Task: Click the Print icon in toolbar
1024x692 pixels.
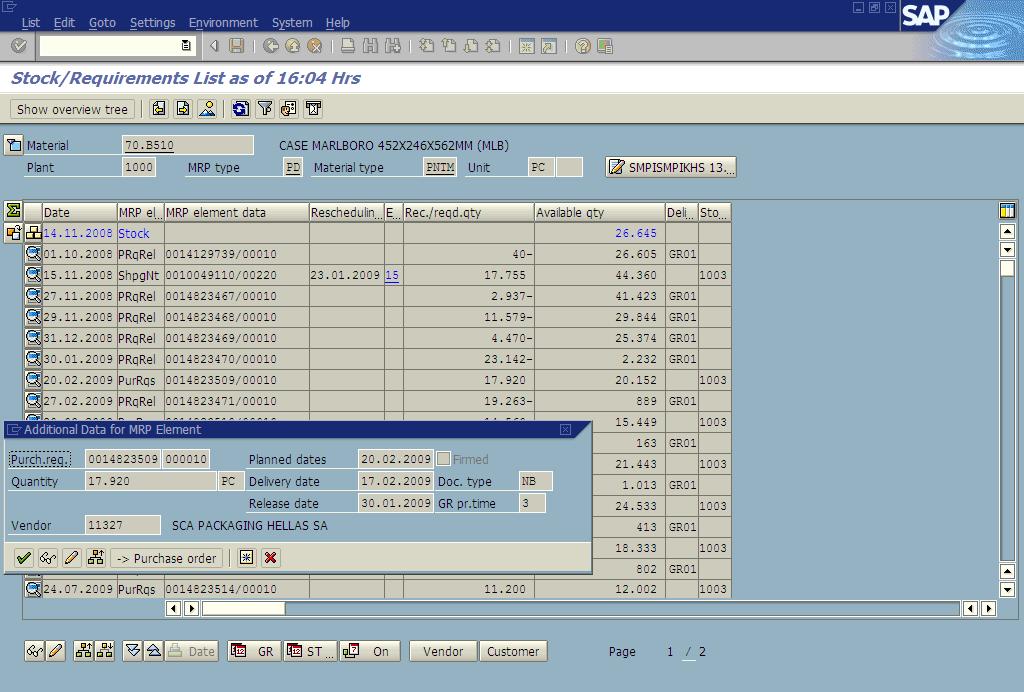Action: [x=348, y=46]
